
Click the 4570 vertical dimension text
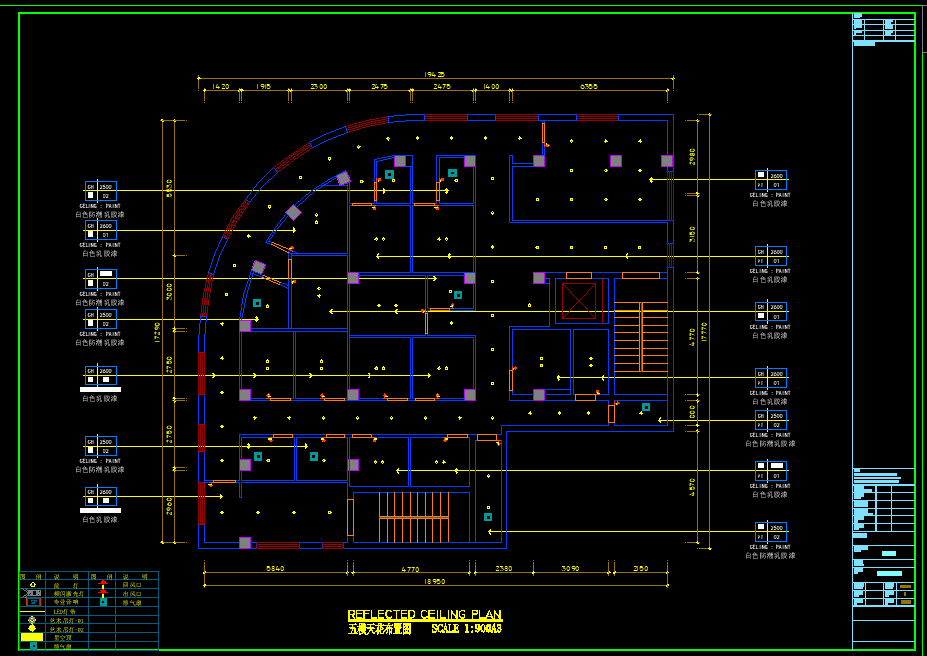tap(692, 487)
